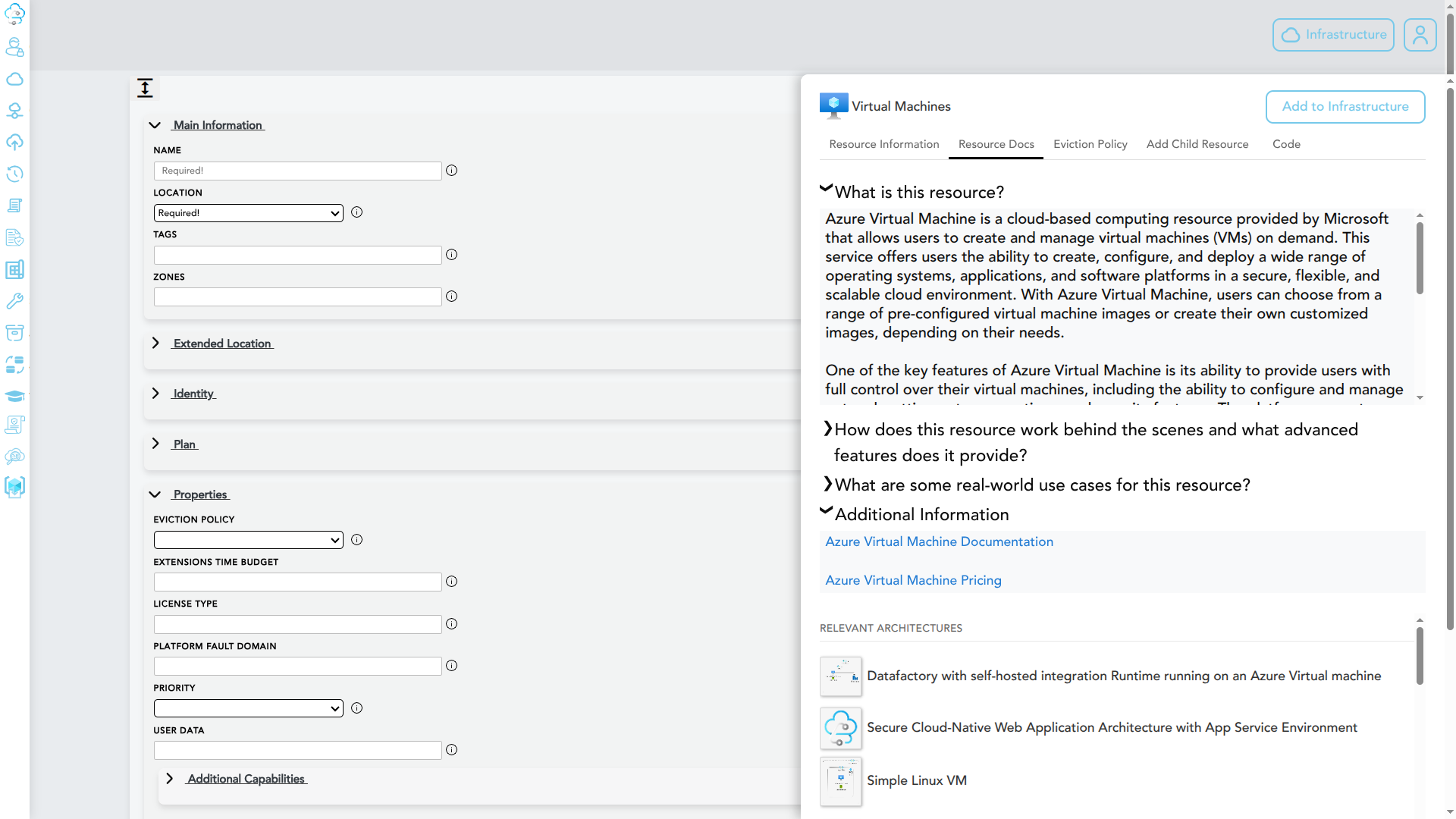Image resolution: width=1456 pixels, height=819 pixels.
Task: Open the user lock sidebar icon
Action: coord(14,47)
